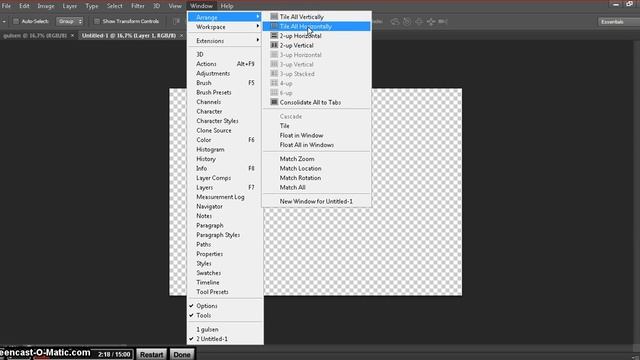Select the 3D rotate mode icon
Screen dimensions: 640x360
click(x=395, y=21)
